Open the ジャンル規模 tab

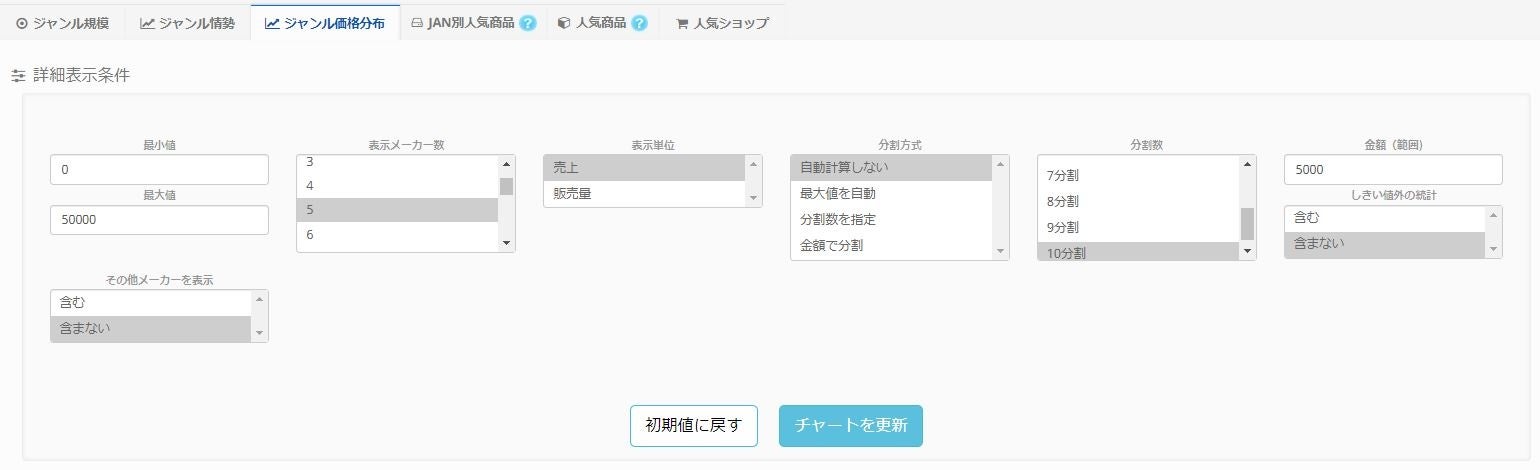coord(63,23)
